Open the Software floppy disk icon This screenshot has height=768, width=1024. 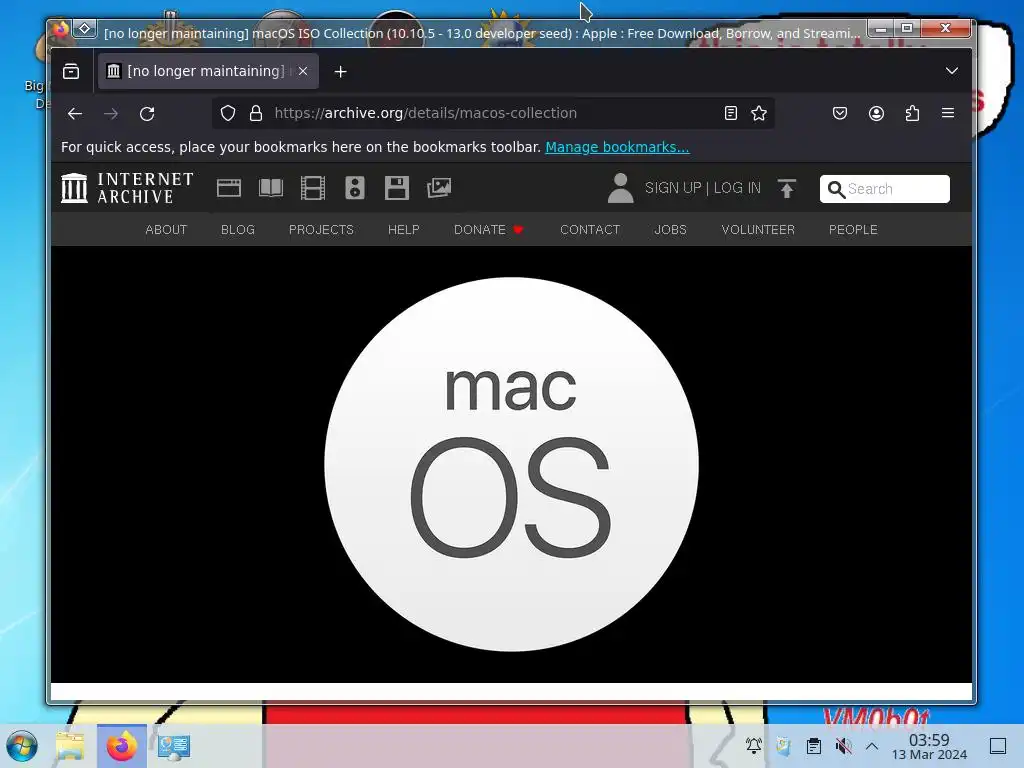tap(396, 188)
